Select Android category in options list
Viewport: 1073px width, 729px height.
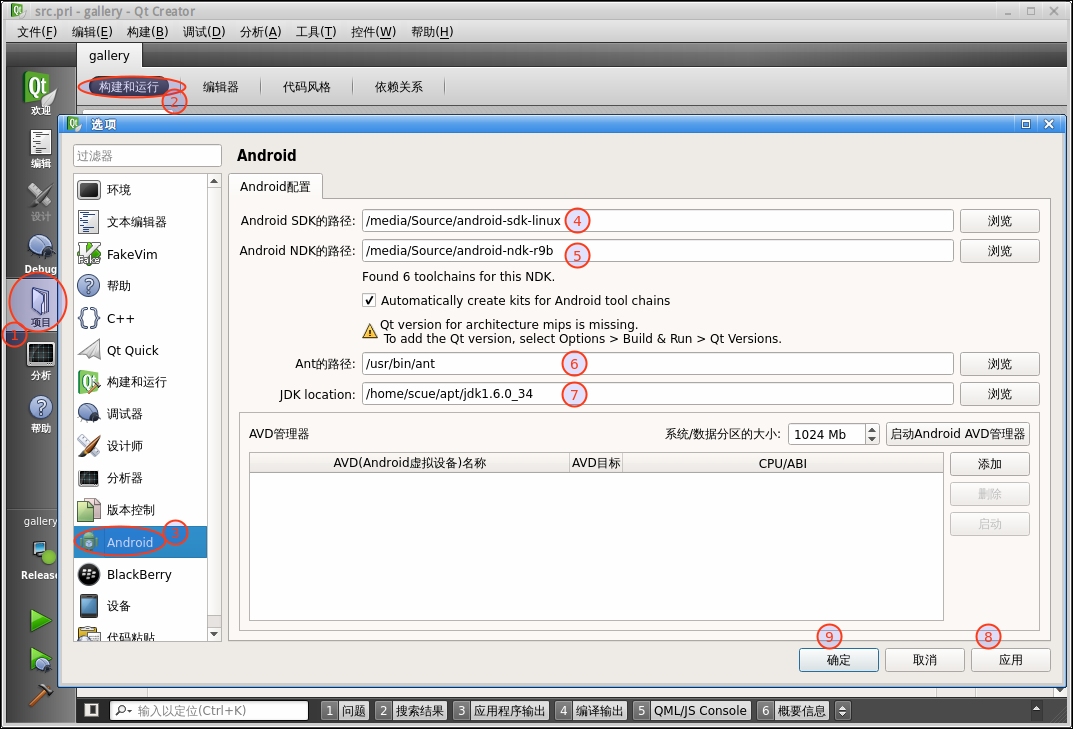pos(140,542)
